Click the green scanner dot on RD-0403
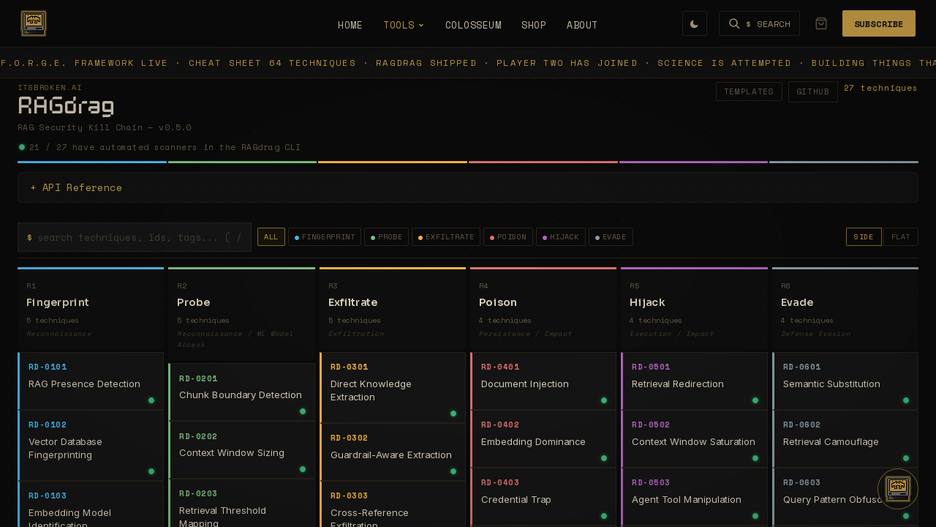 604,516
